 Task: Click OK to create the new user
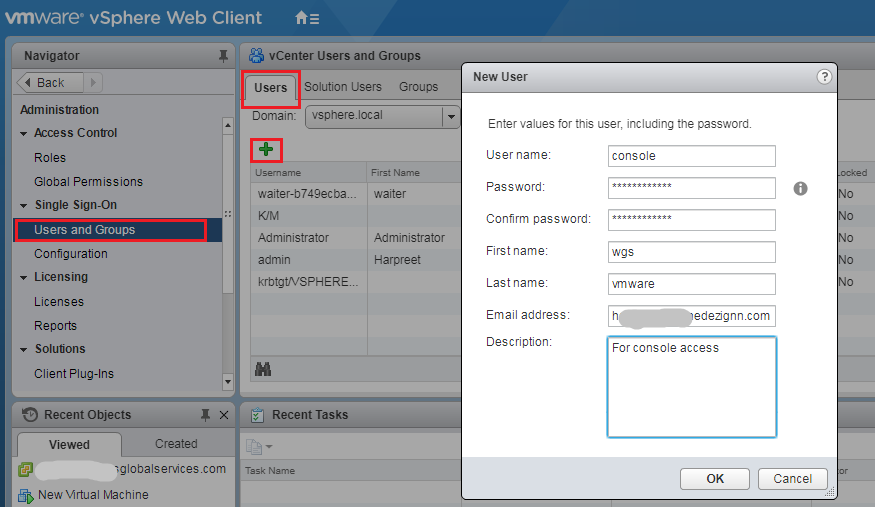[x=714, y=478]
